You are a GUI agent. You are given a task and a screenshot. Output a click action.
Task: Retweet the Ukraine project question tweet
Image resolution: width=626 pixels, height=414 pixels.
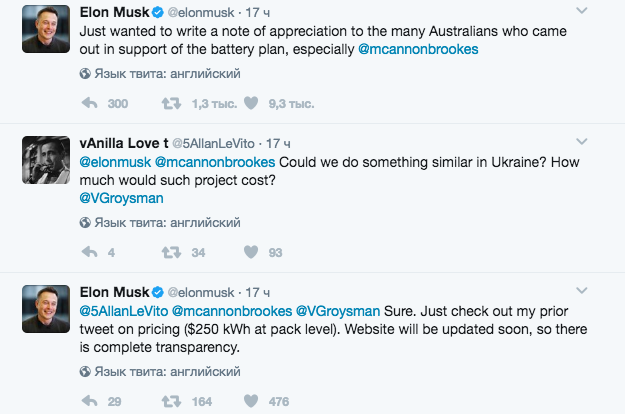(x=171, y=251)
